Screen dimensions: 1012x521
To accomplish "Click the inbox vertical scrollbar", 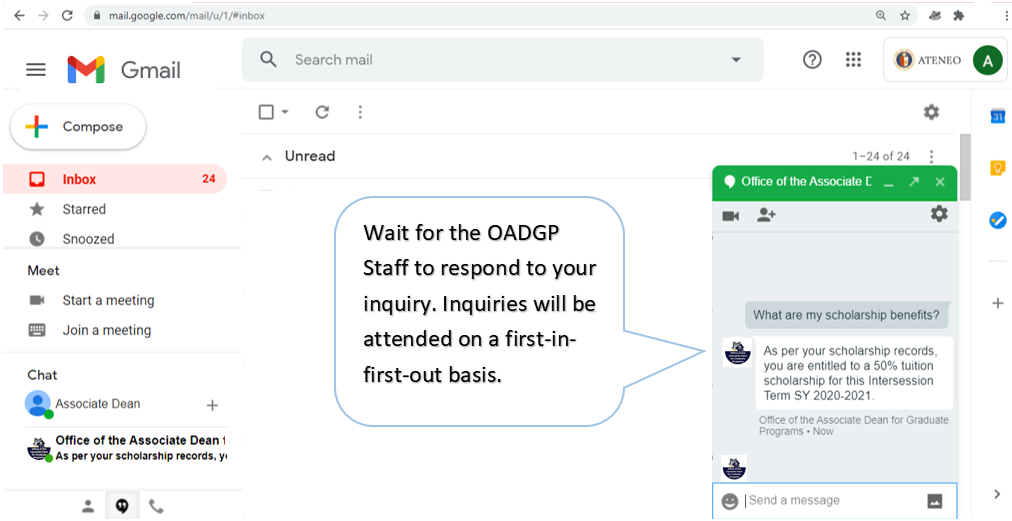I will pyautogui.click(x=965, y=168).
